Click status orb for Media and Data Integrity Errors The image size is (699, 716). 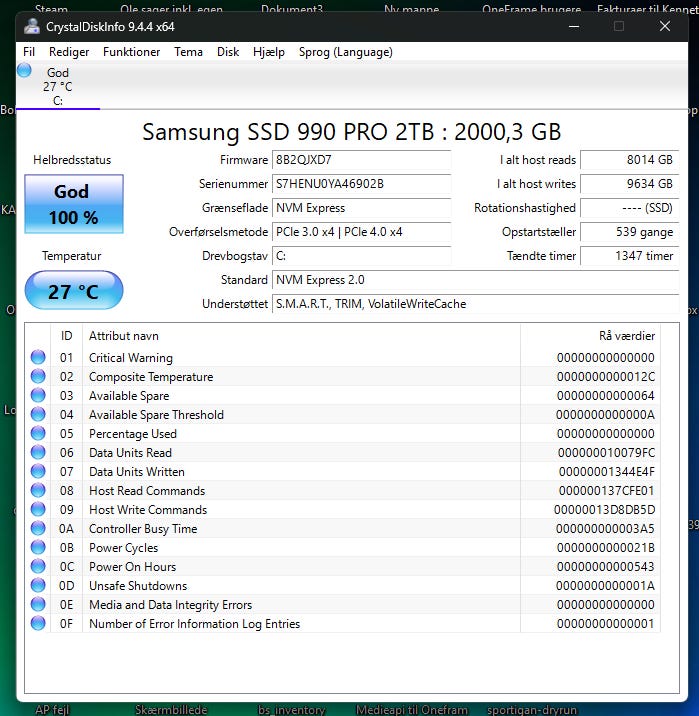[38, 604]
